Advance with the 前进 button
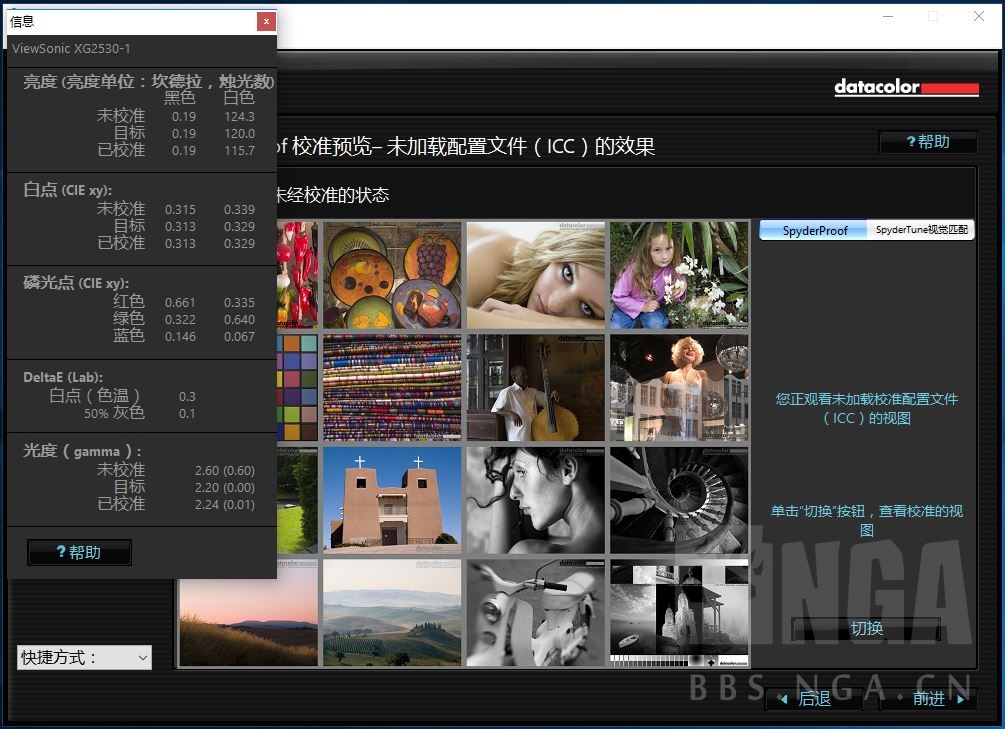The width and height of the screenshot is (1005, 729). pyautogui.click(x=926, y=698)
